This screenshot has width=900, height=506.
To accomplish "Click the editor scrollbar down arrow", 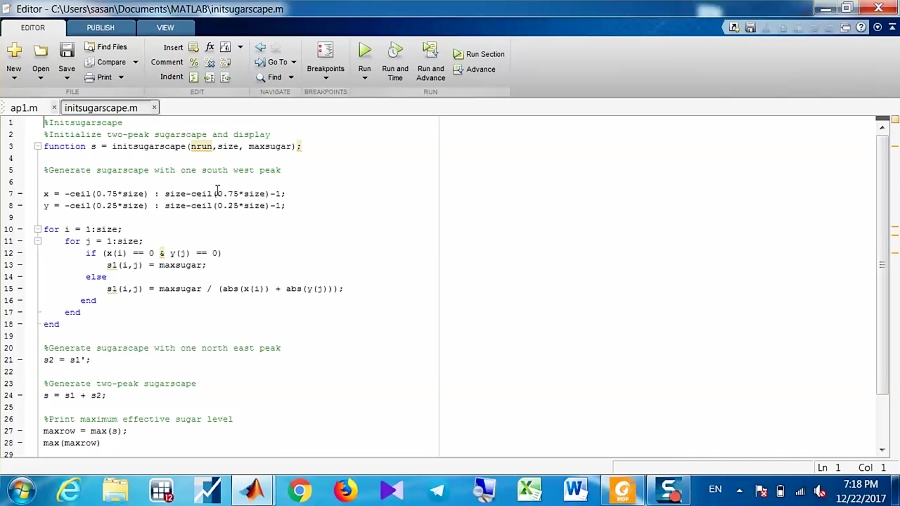I will coord(882,450).
